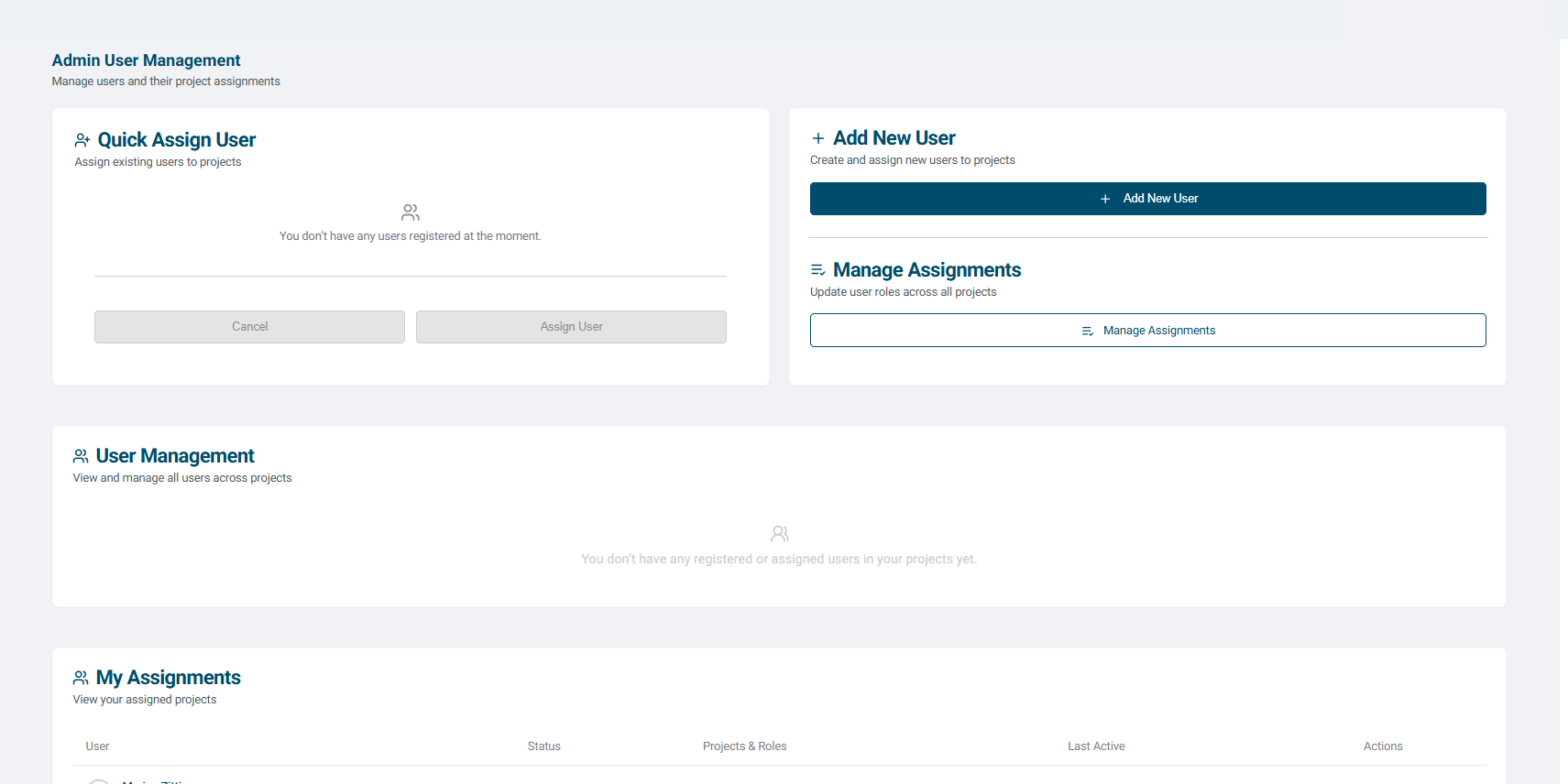Click "You don't have any users registered" message

coord(411,236)
